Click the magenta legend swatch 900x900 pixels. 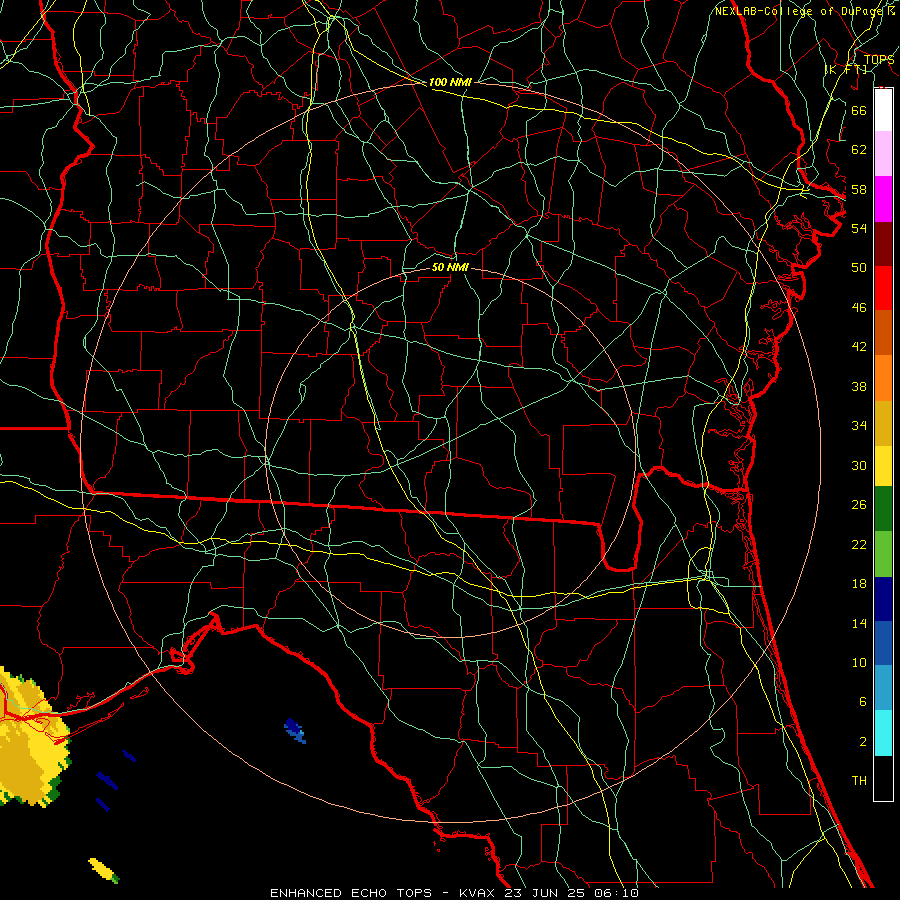(883, 199)
